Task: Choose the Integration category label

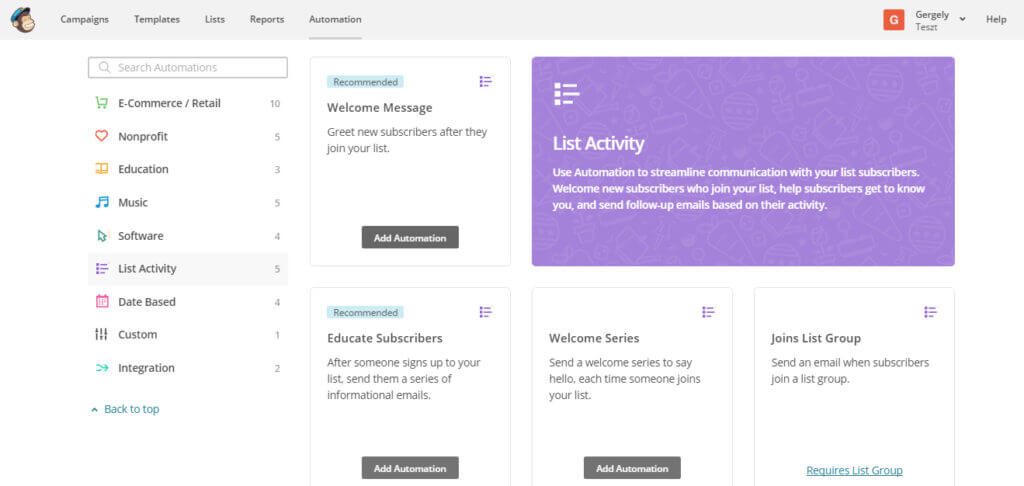Action: click(146, 368)
